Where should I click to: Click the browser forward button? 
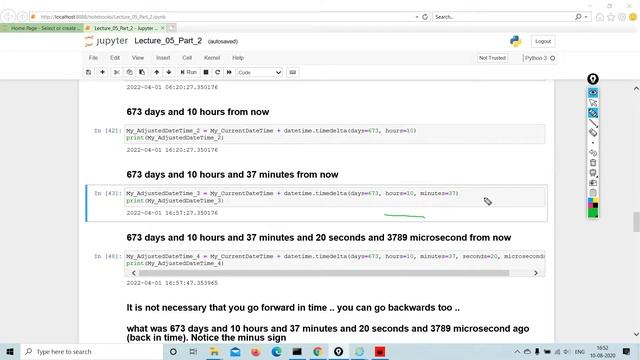tap(22, 17)
